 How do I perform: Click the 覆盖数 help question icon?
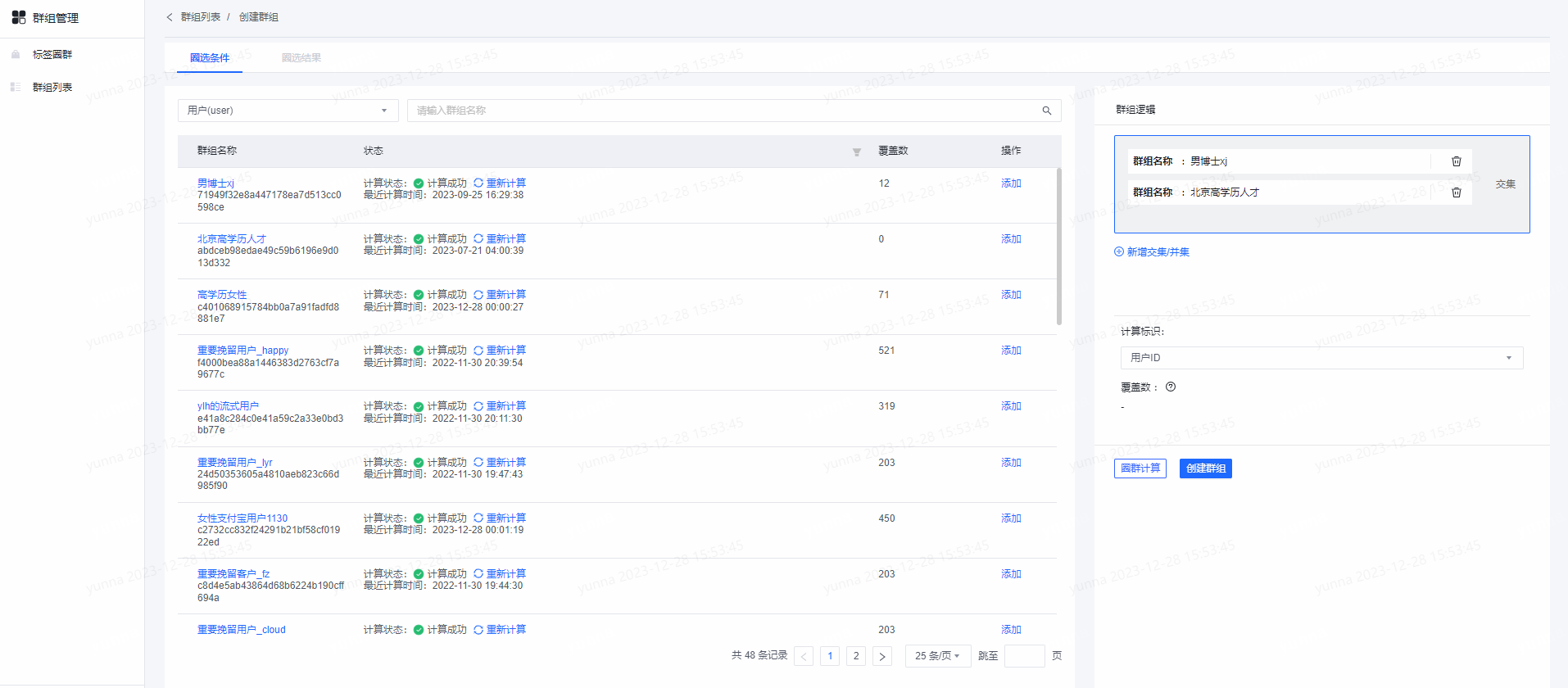coord(1171,387)
